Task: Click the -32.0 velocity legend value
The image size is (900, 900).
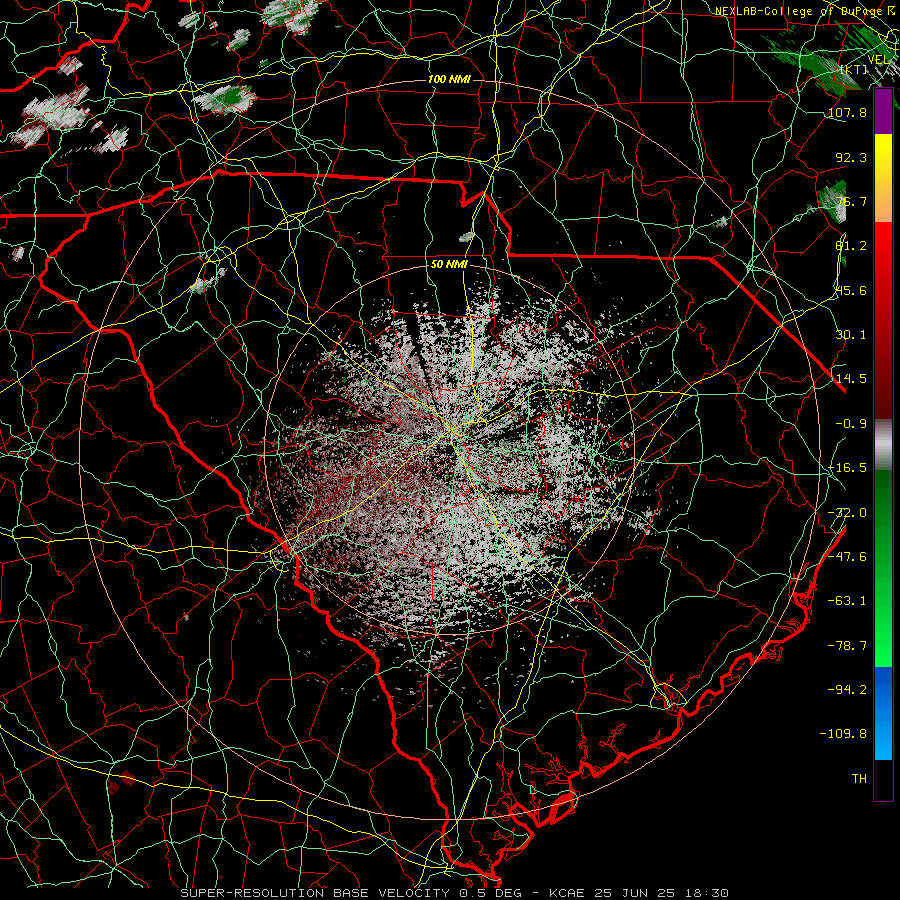Action: 847,512
